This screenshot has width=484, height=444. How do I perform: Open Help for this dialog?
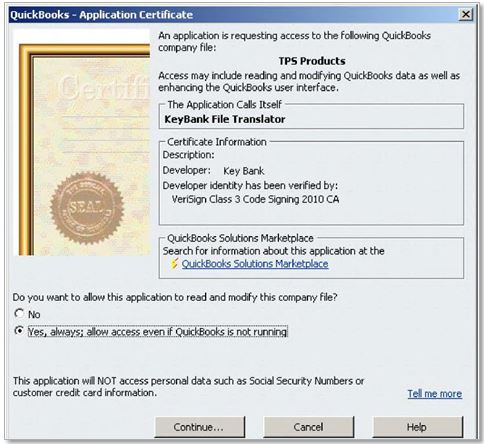pyautogui.click(x=418, y=427)
